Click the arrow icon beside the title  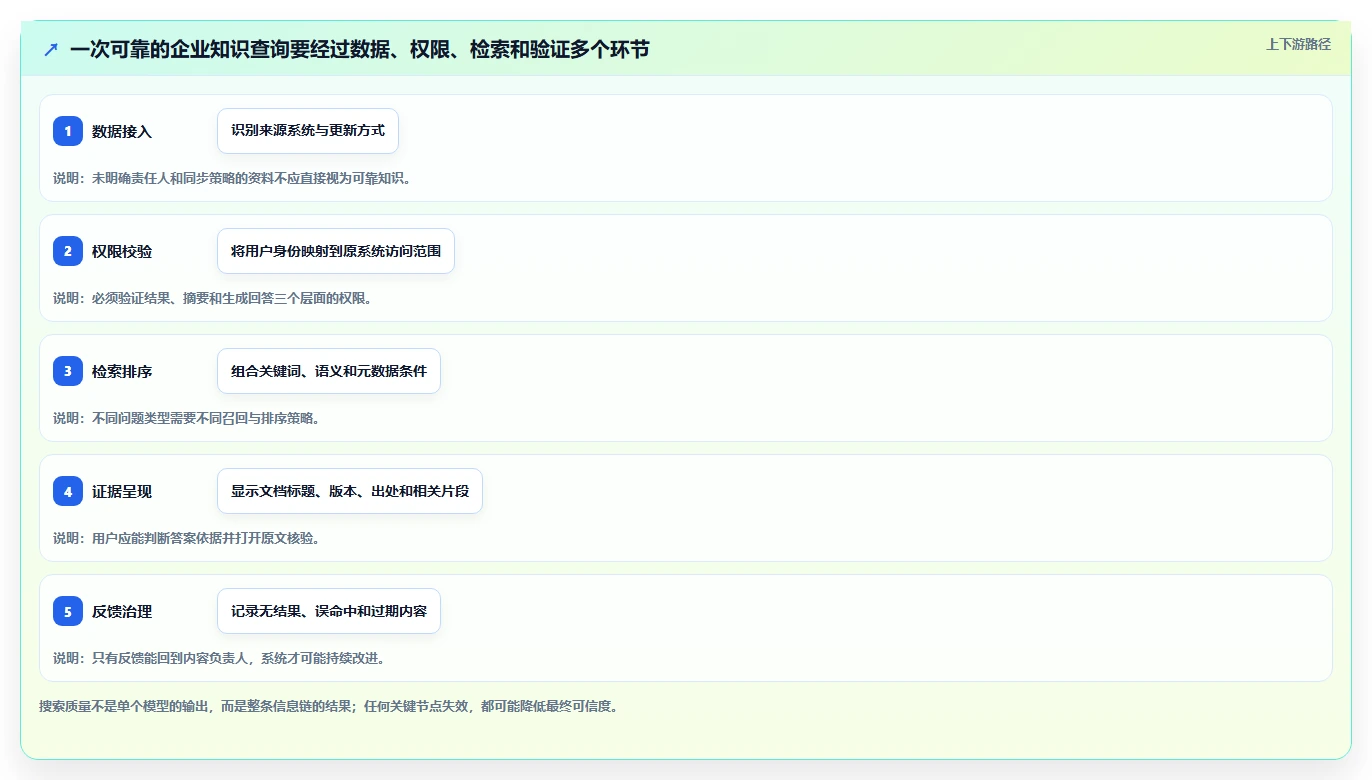[x=51, y=49]
